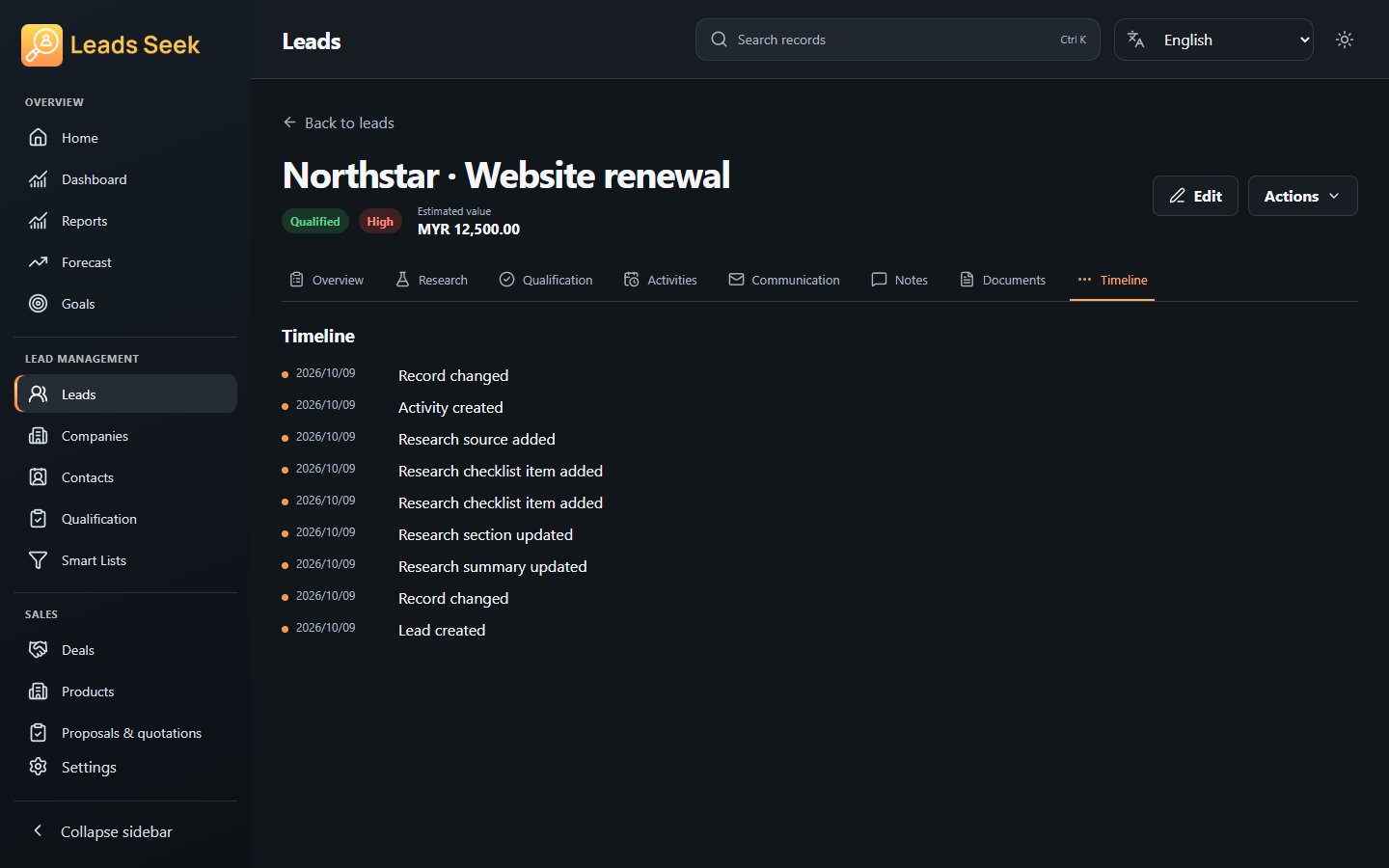
Task: Click the 'Research section updated' timeline entry
Action: click(x=485, y=535)
